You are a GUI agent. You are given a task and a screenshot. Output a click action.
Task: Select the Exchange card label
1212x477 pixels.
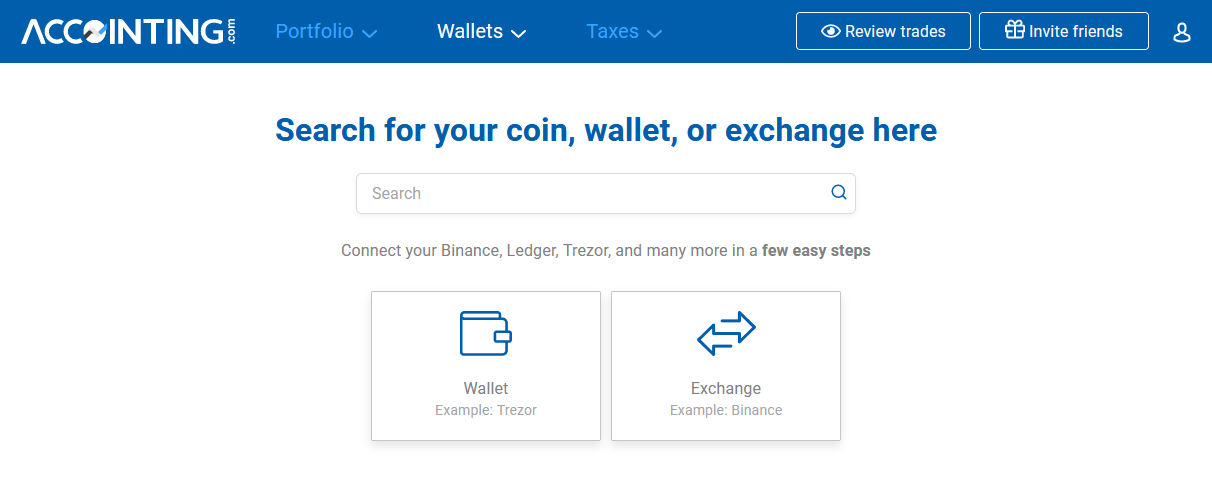pos(726,388)
